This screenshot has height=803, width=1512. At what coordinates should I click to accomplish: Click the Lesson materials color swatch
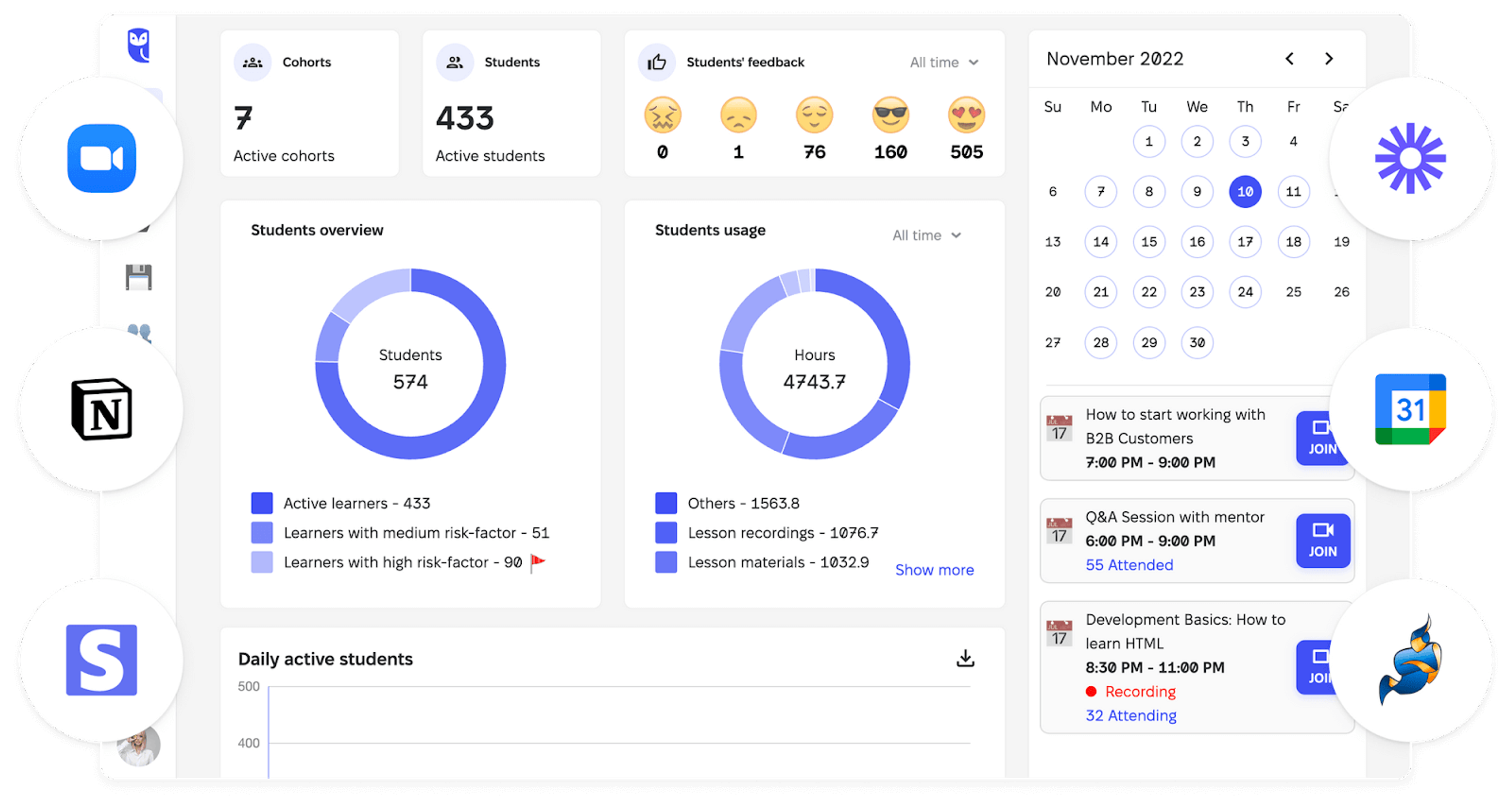coord(666,562)
